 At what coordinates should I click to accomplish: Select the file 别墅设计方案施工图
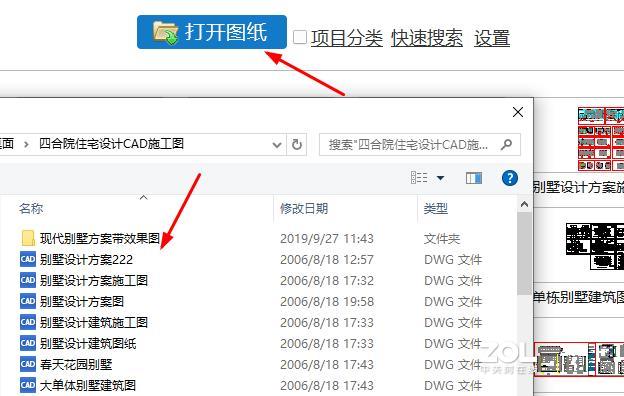[94, 281]
